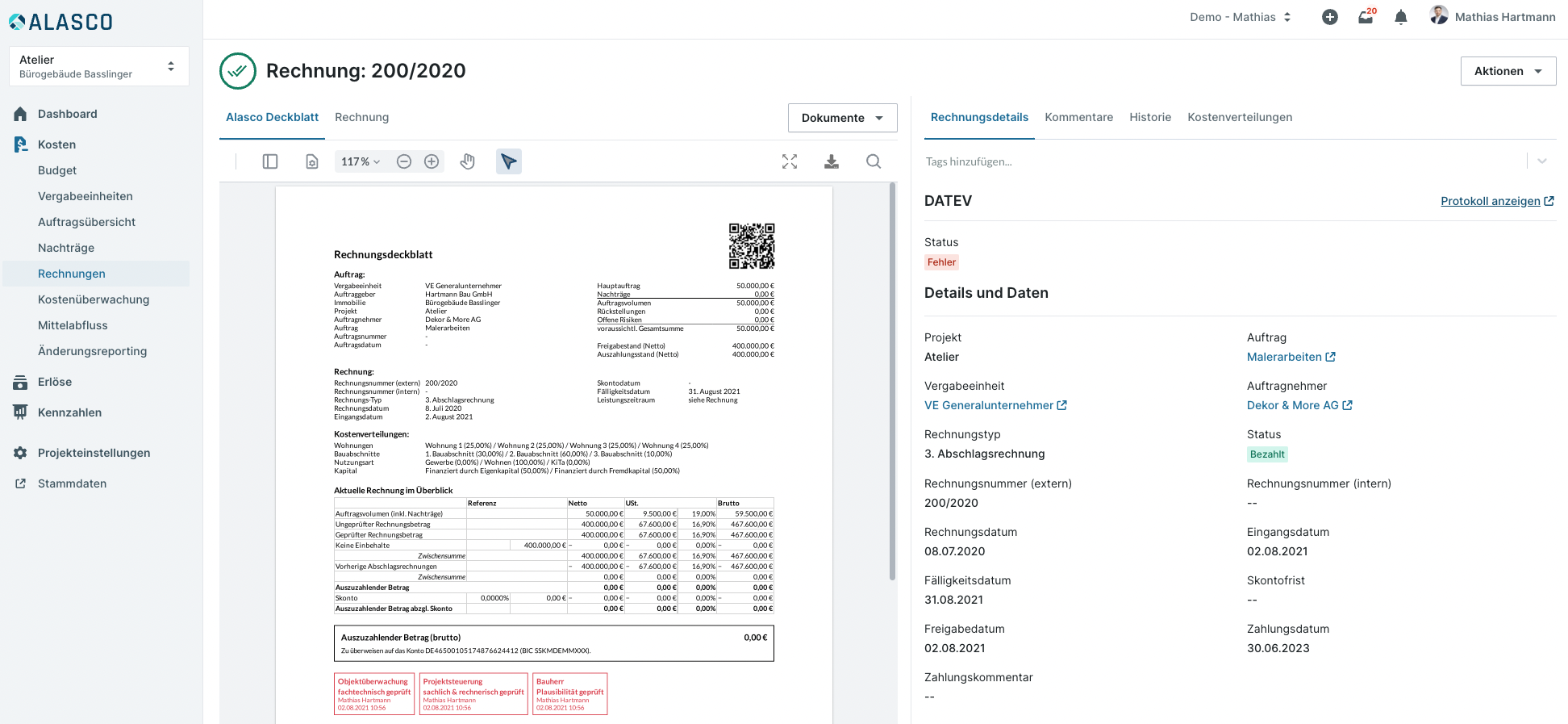The width and height of the screenshot is (1568, 724).
Task: Open the 117% zoom level dropdown
Action: pos(361,161)
